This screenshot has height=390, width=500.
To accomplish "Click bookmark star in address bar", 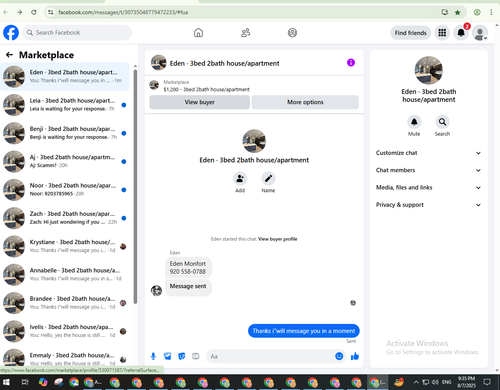I will coord(457,12).
